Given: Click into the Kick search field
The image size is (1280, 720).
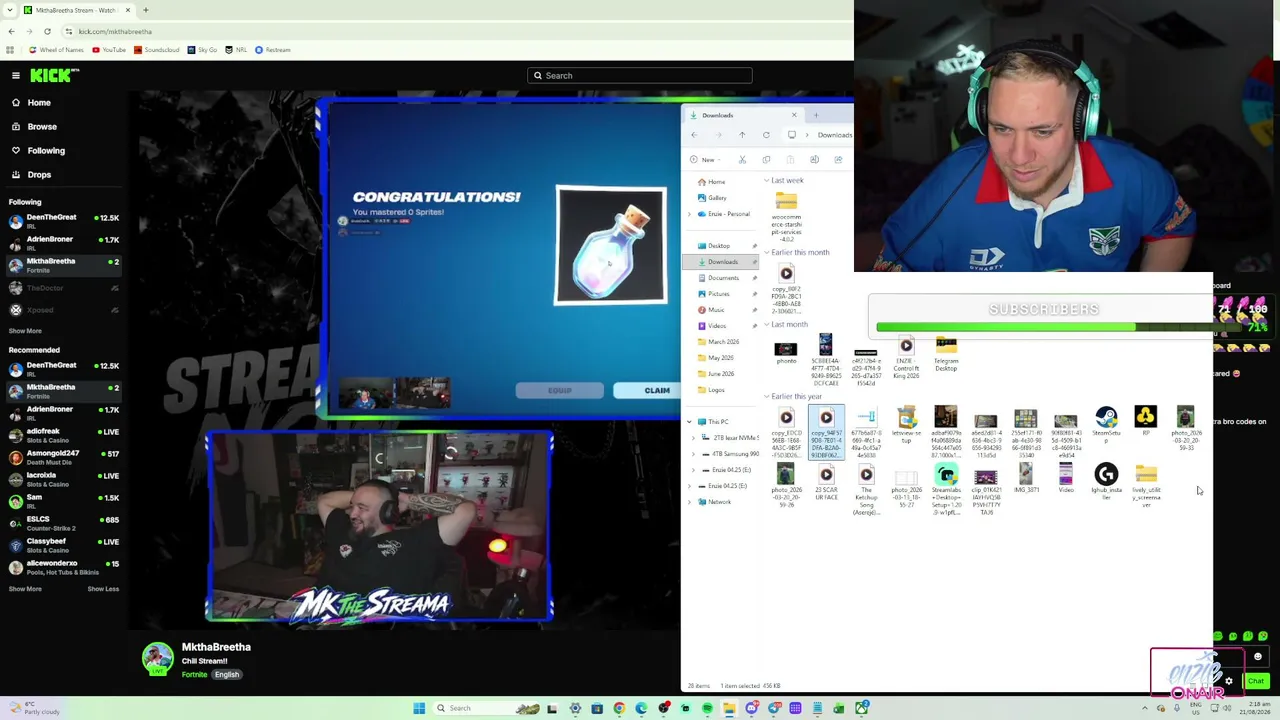Looking at the screenshot, I should click(x=640, y=76).
